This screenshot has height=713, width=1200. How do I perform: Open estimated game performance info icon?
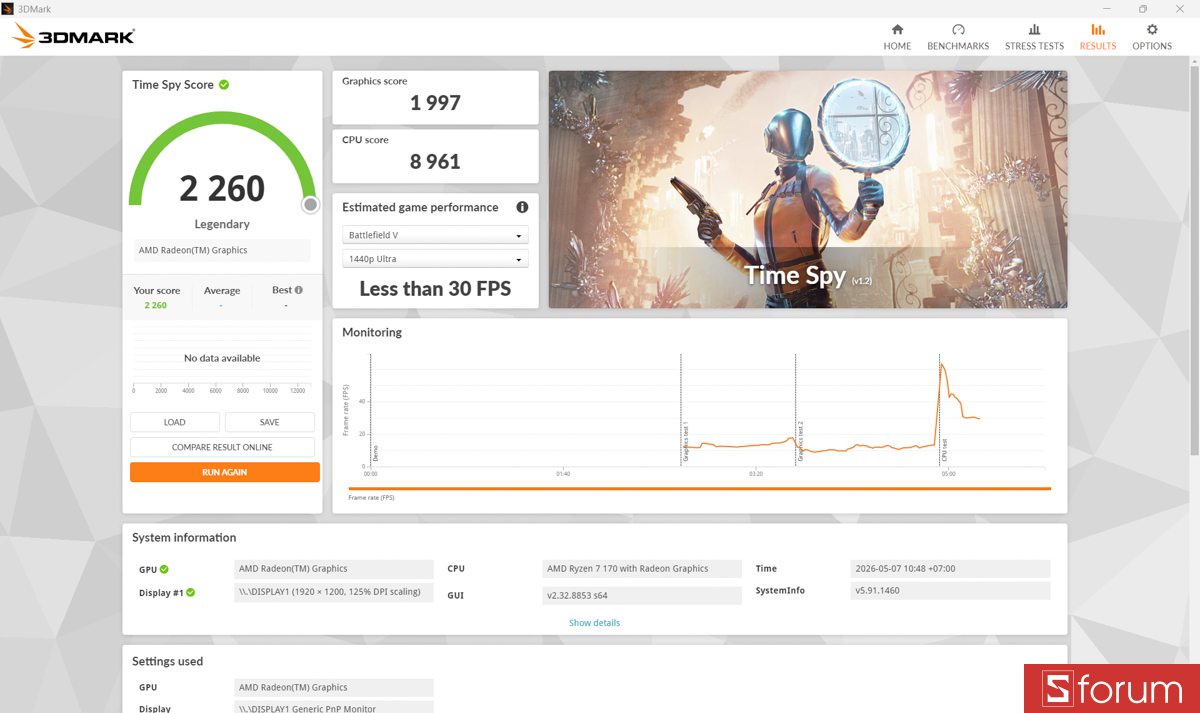[x=522, y=207]
